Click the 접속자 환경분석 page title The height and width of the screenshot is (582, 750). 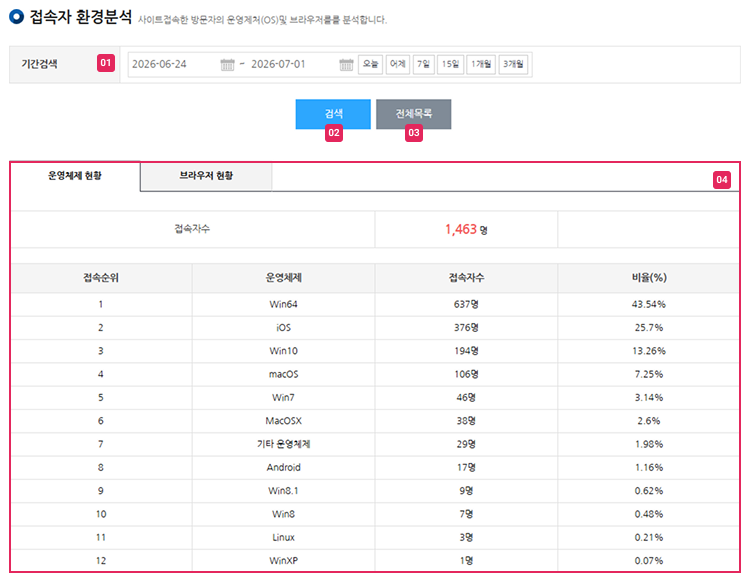tap(80, 17)
